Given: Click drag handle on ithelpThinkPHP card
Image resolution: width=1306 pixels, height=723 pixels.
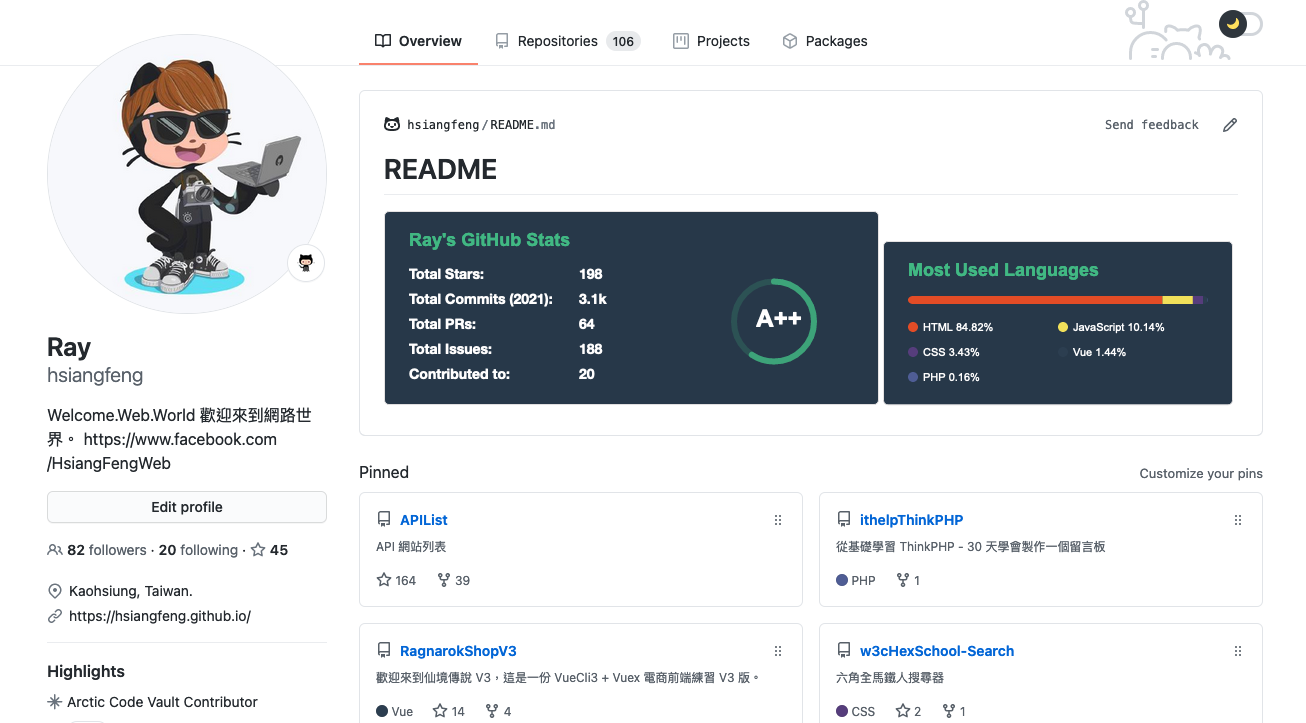Looking at the screenshot, I should 1238,520.
